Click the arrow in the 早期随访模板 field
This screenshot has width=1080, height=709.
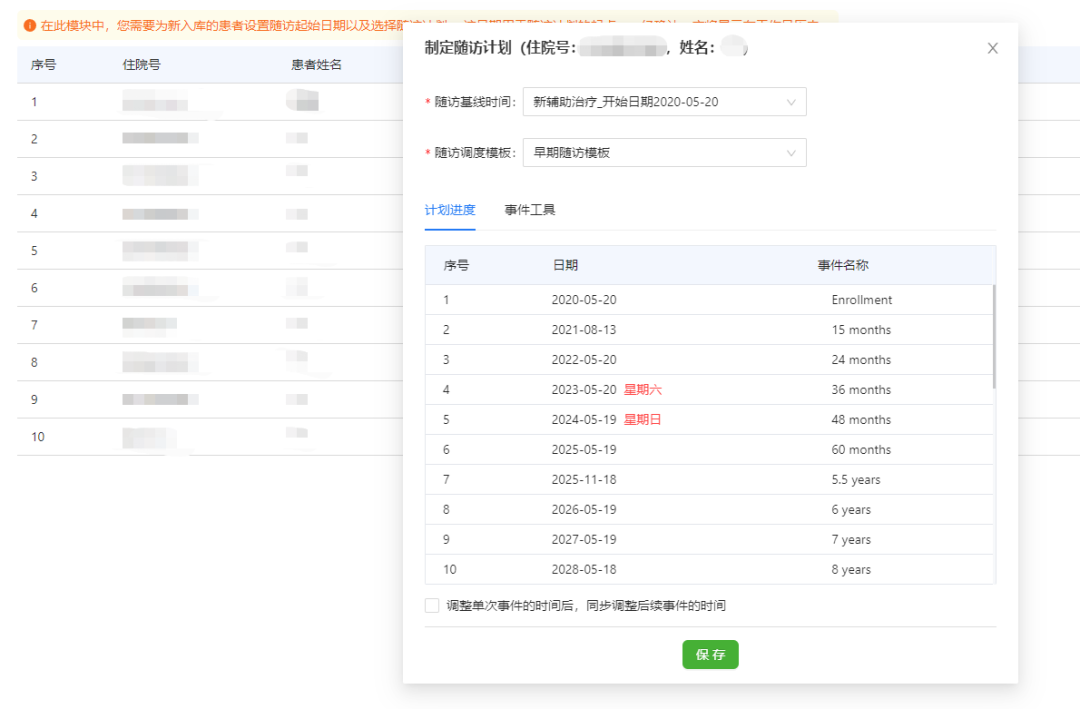791,153
